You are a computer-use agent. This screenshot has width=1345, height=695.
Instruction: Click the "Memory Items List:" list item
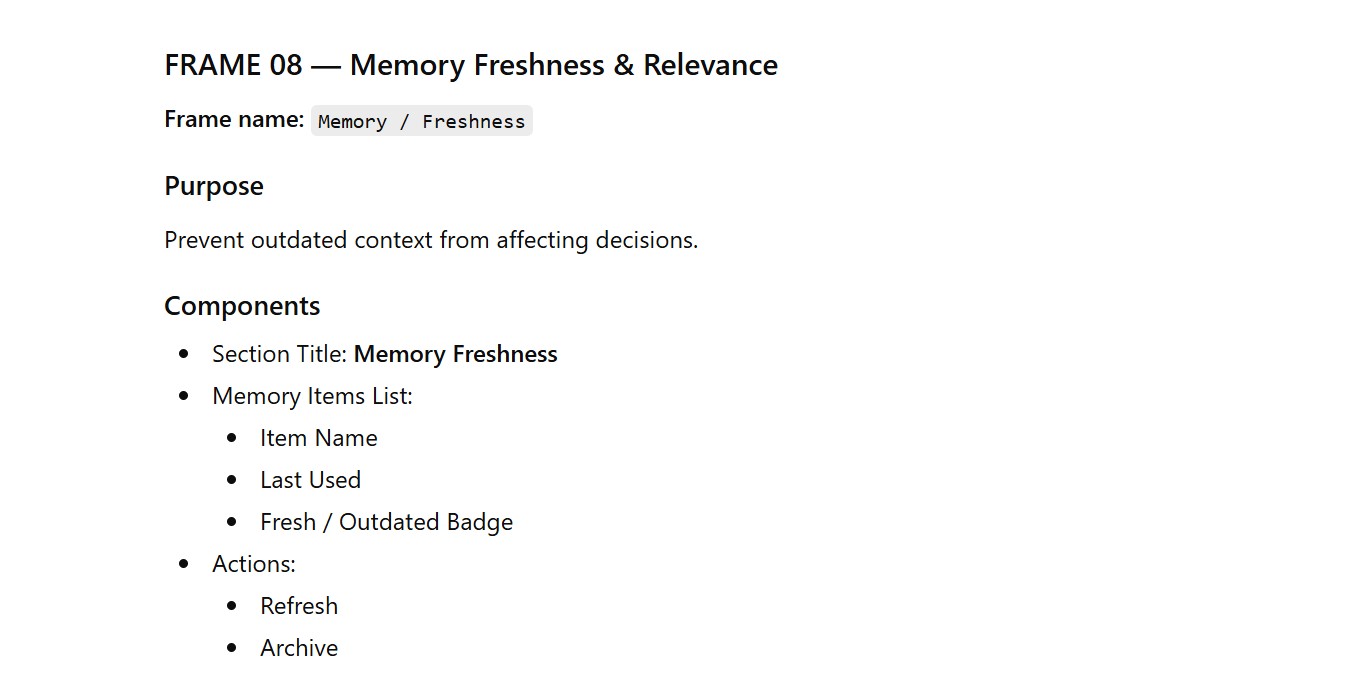pos(312,396)
